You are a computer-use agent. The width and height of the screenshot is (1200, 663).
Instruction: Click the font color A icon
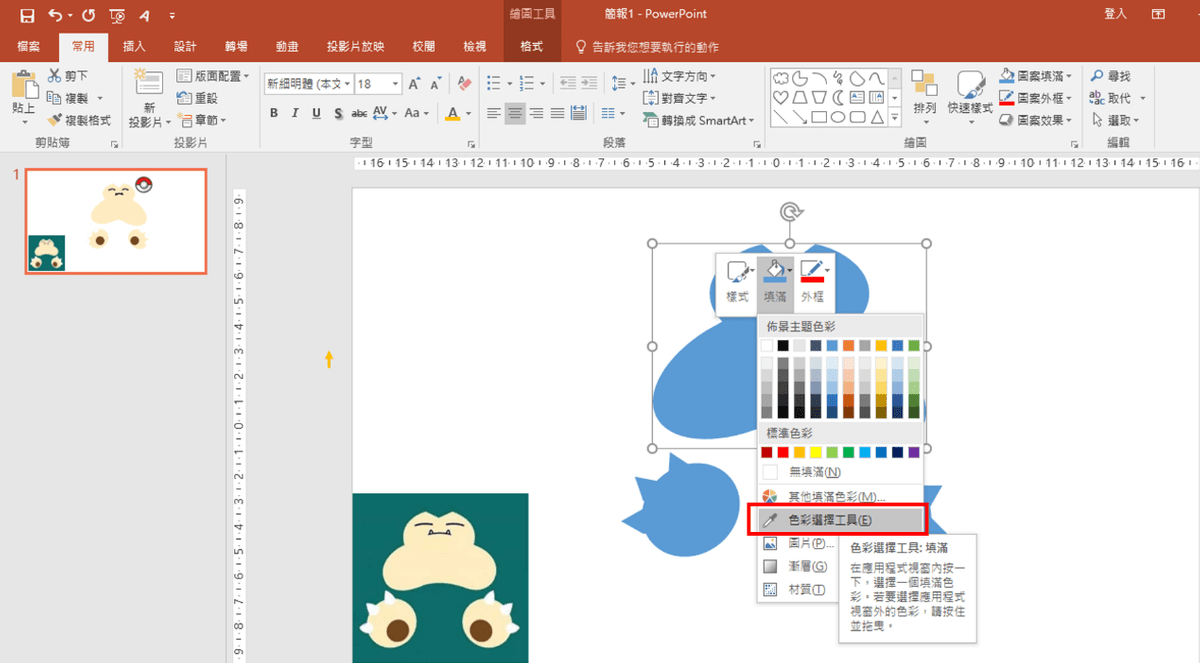point(453,113)
